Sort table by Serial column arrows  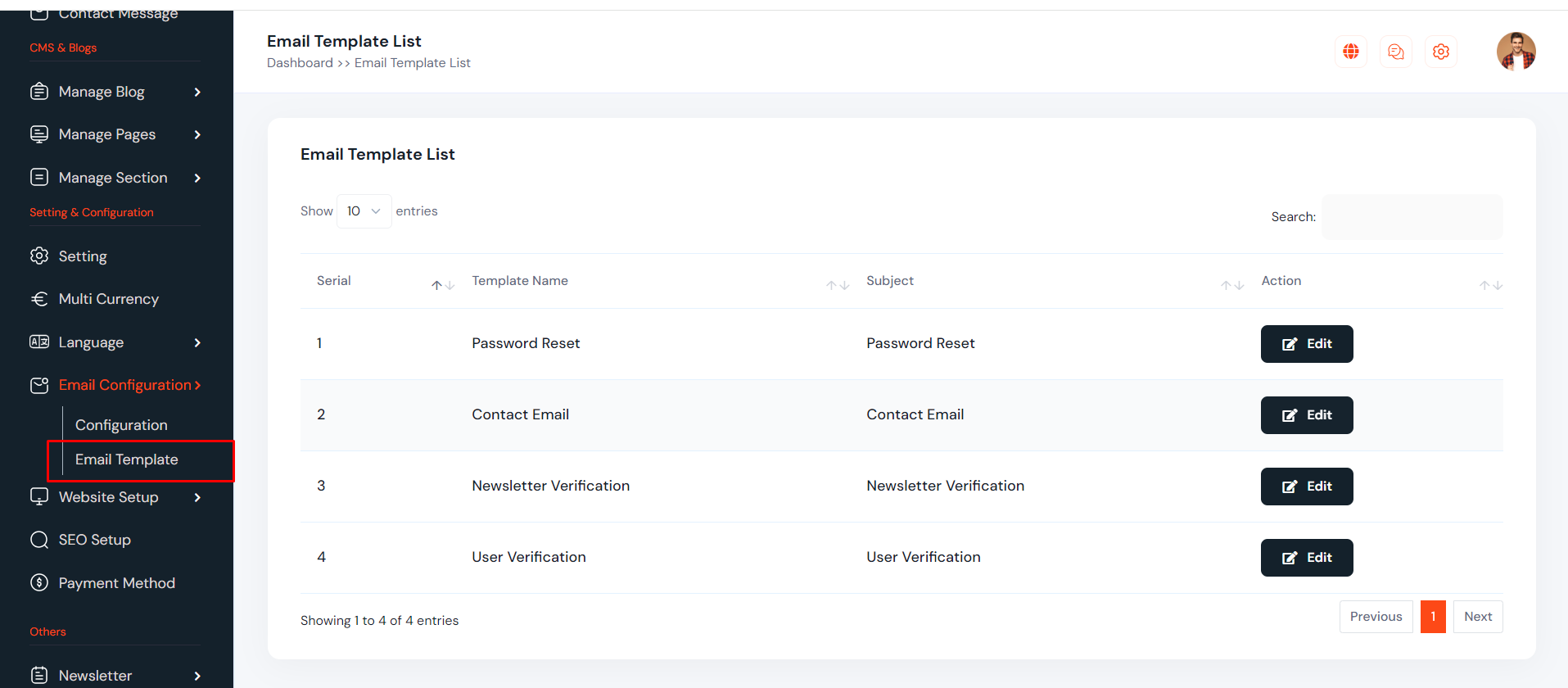tap(443, 285)
